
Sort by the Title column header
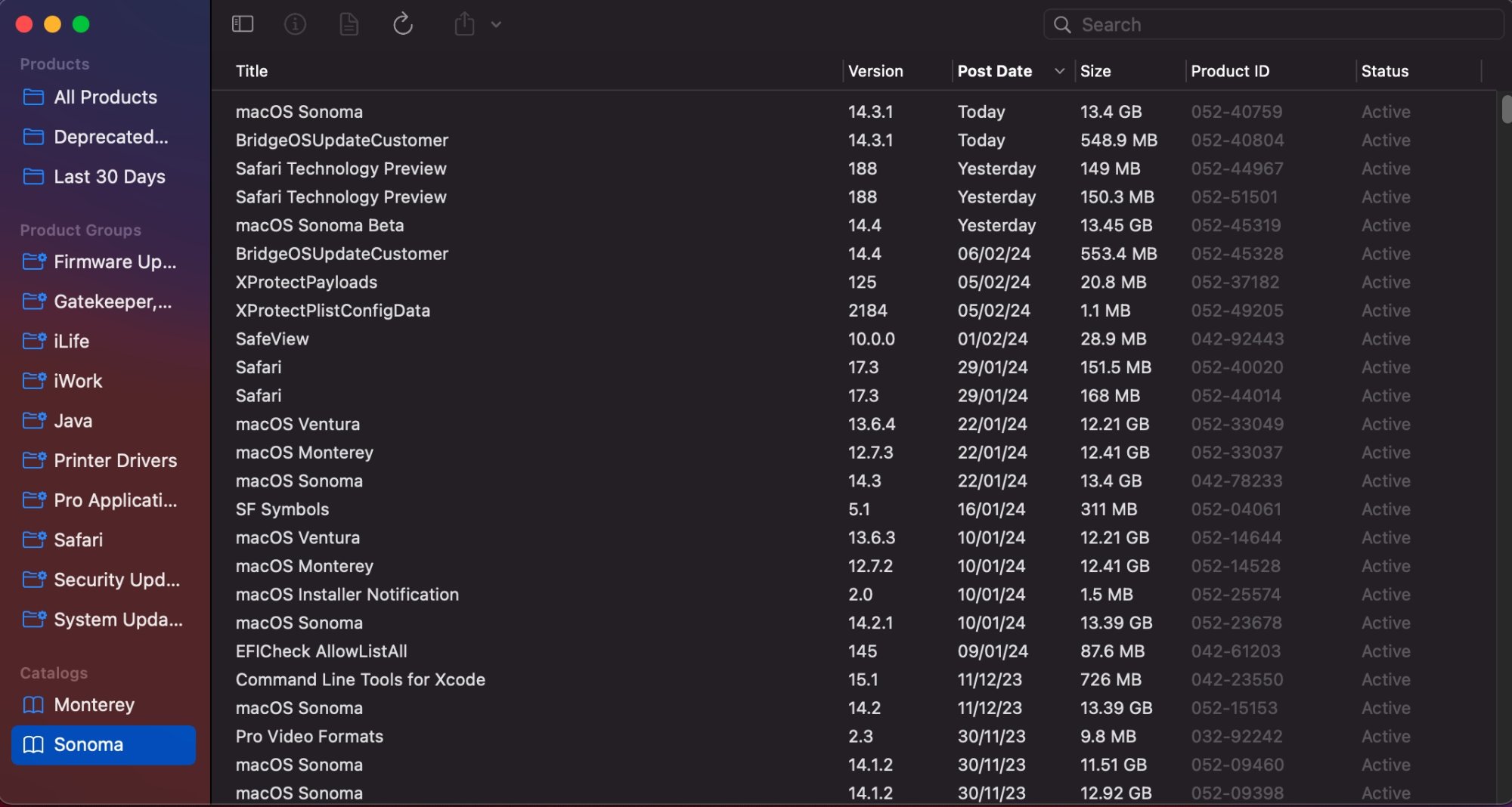252,71
